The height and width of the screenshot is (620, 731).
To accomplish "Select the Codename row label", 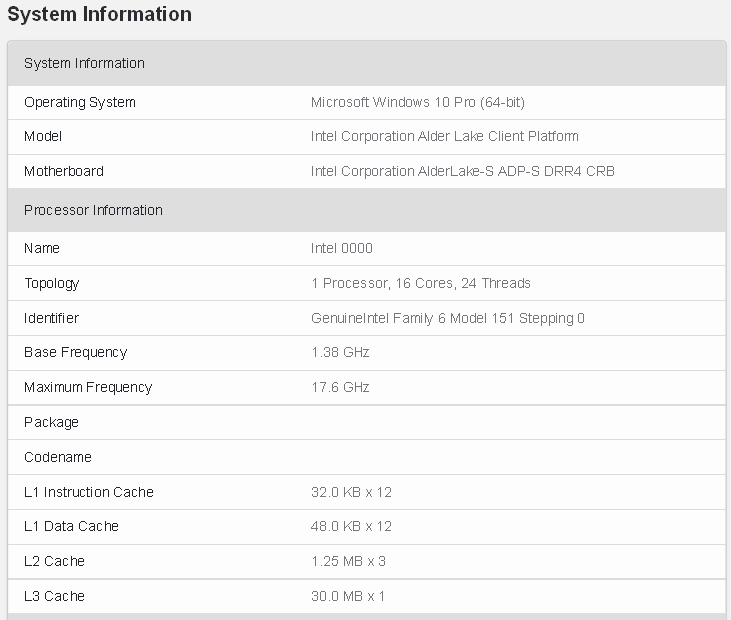I will point(58,457).
